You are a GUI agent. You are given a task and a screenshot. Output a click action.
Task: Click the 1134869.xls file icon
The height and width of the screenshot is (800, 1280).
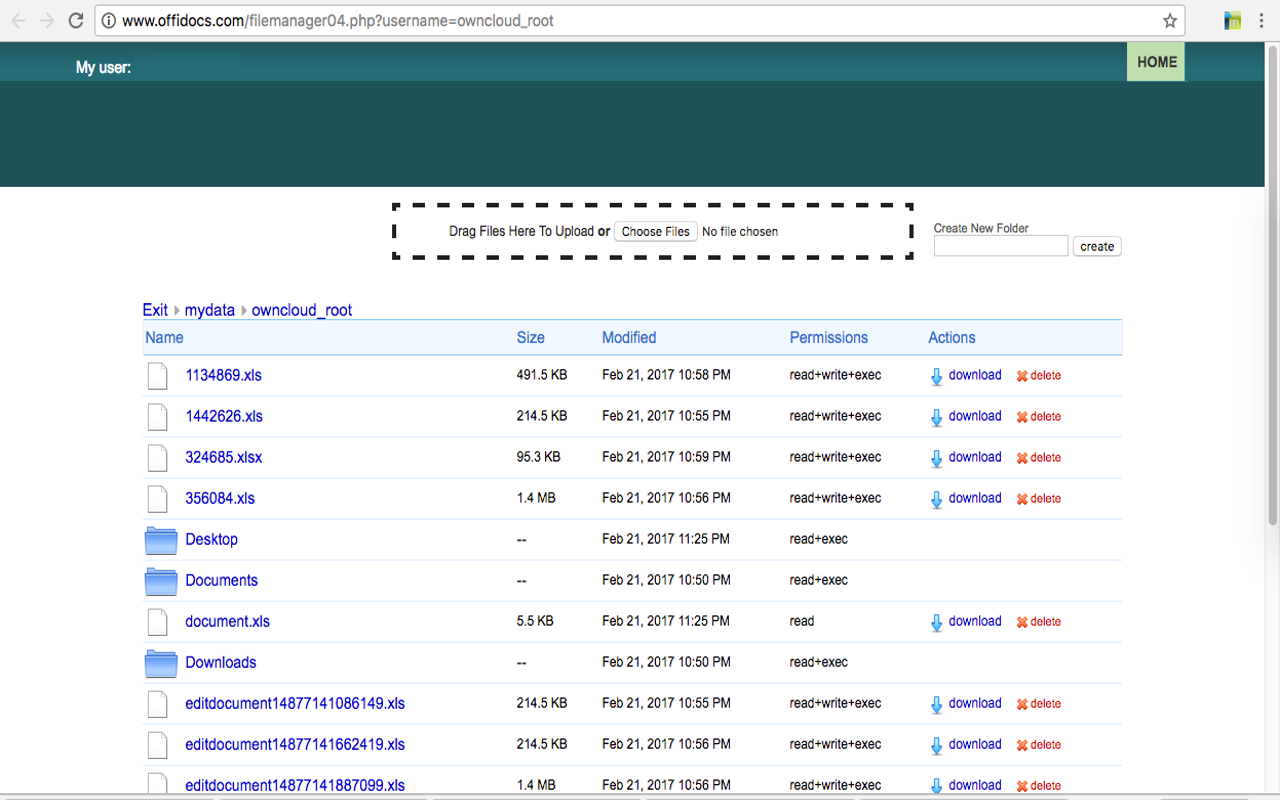click(x=158, y=376)
